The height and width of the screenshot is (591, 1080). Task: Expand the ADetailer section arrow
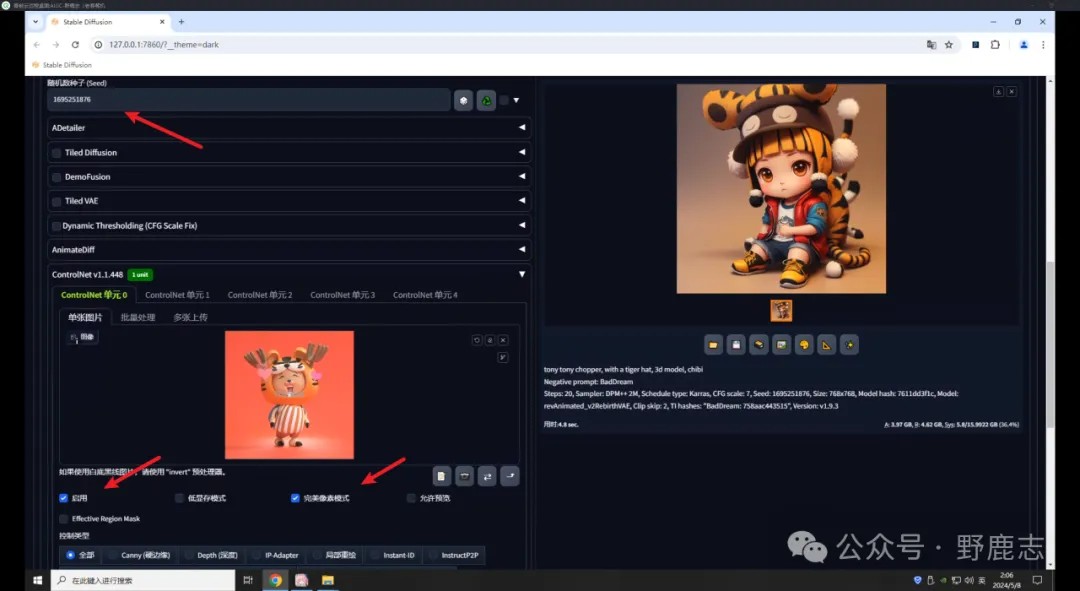[521, 127]
